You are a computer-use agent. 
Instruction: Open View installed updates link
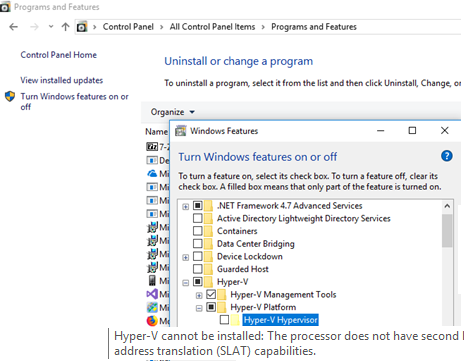pyautogui.click(x=62, y=80)
